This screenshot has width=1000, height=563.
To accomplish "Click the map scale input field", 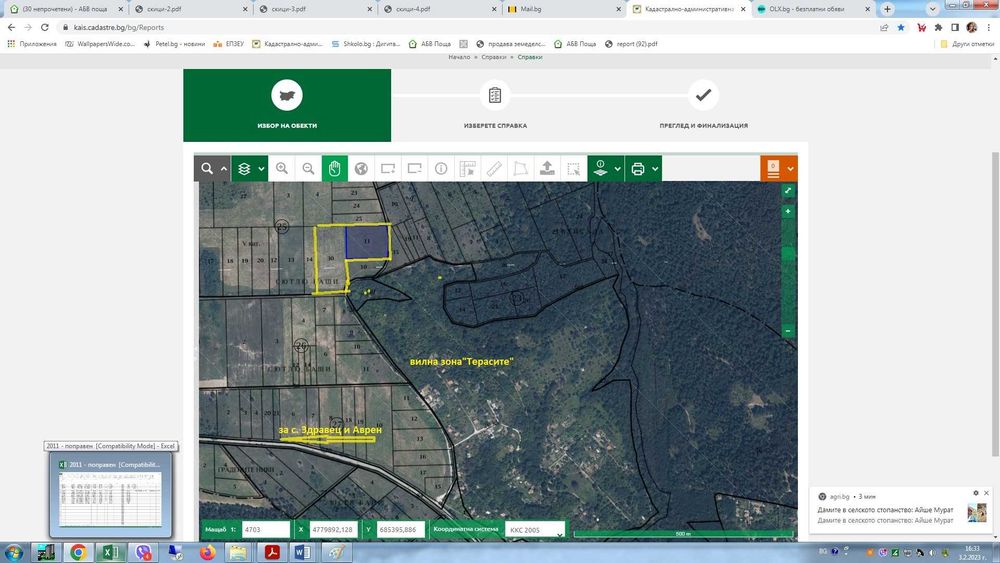I will click(265, 529).
